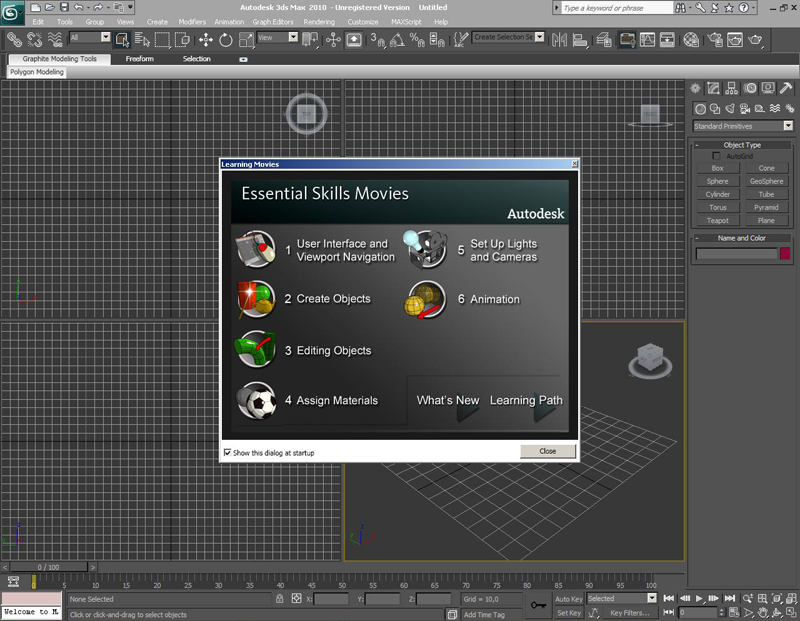Toggle Window/Crossing selection mode
Viewport: 800px width, 621px height.
point(182,39)
